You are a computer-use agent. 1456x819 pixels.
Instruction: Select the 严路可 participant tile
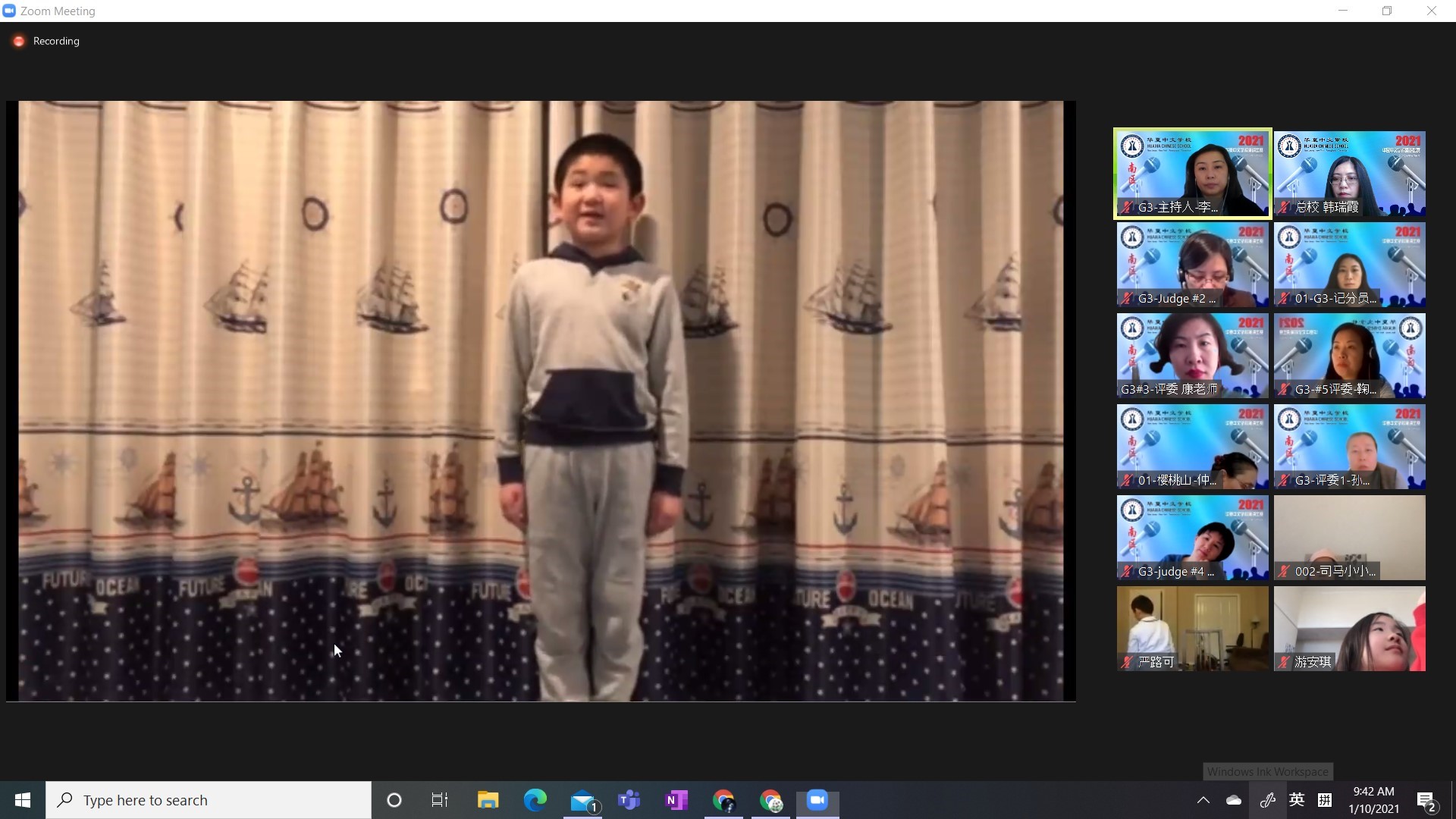[x=1192, y=629]
